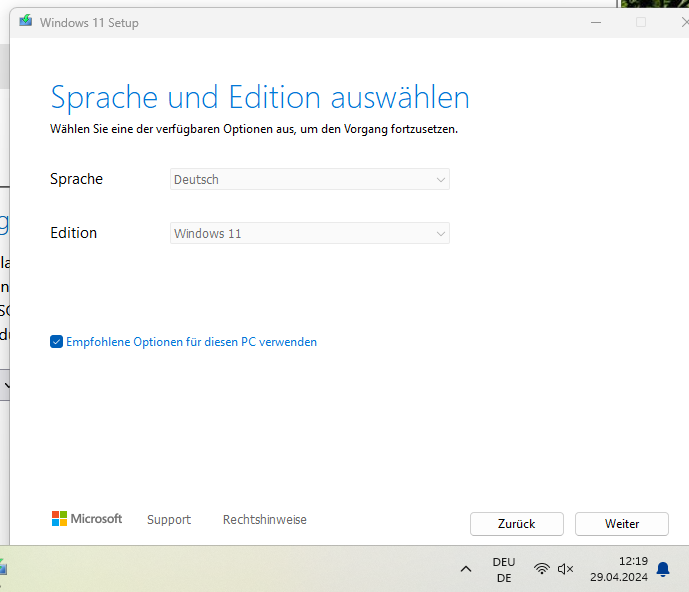
Task: Show hidden icons in the system tray
Action: pos(466,569)
